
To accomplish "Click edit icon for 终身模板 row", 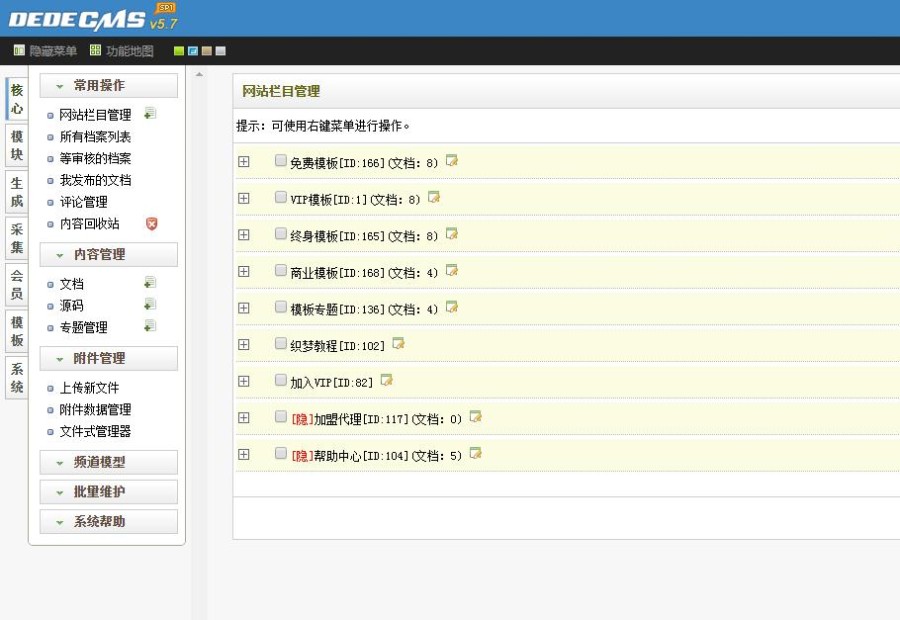I will click(452, 234).
